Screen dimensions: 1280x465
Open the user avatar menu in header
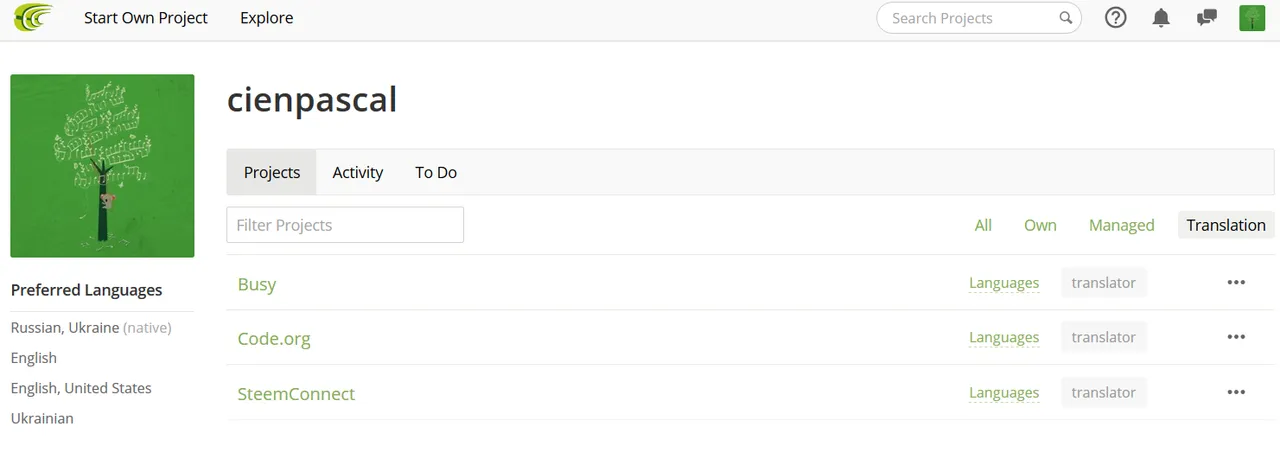pos(1252,18)
